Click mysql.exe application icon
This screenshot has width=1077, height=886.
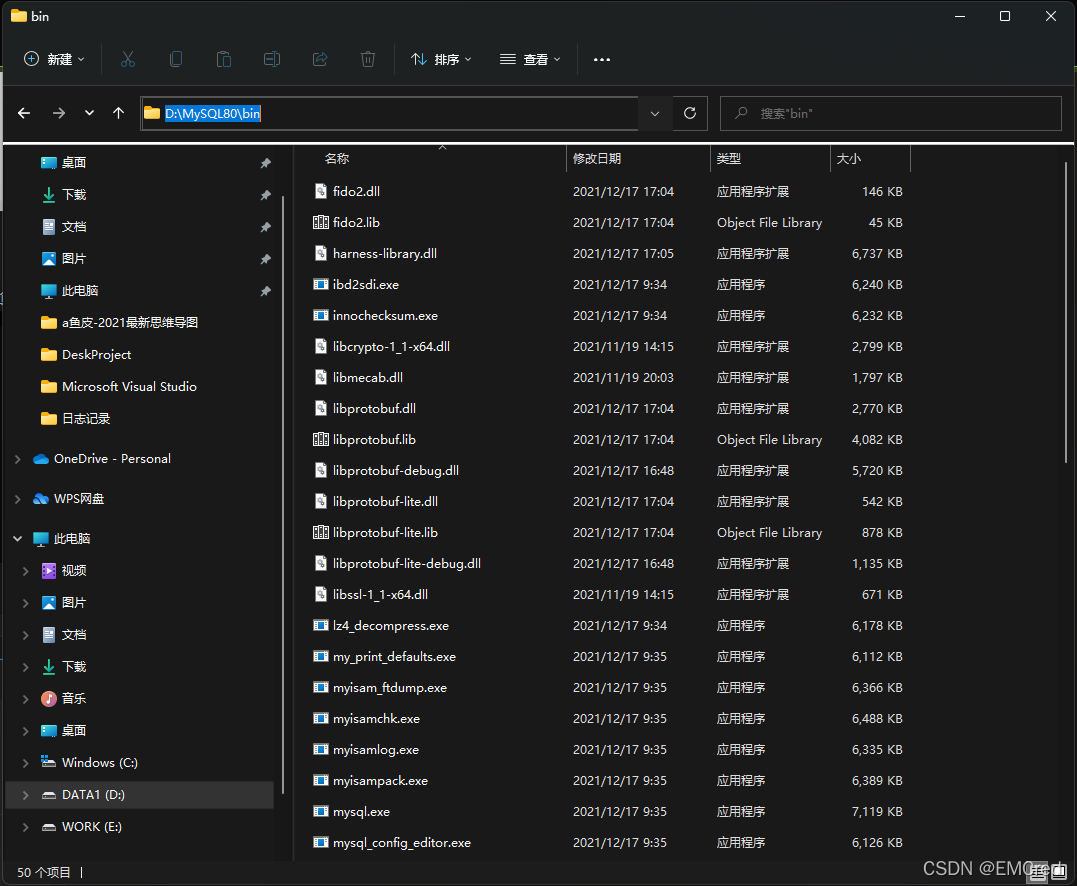point(321,811)
